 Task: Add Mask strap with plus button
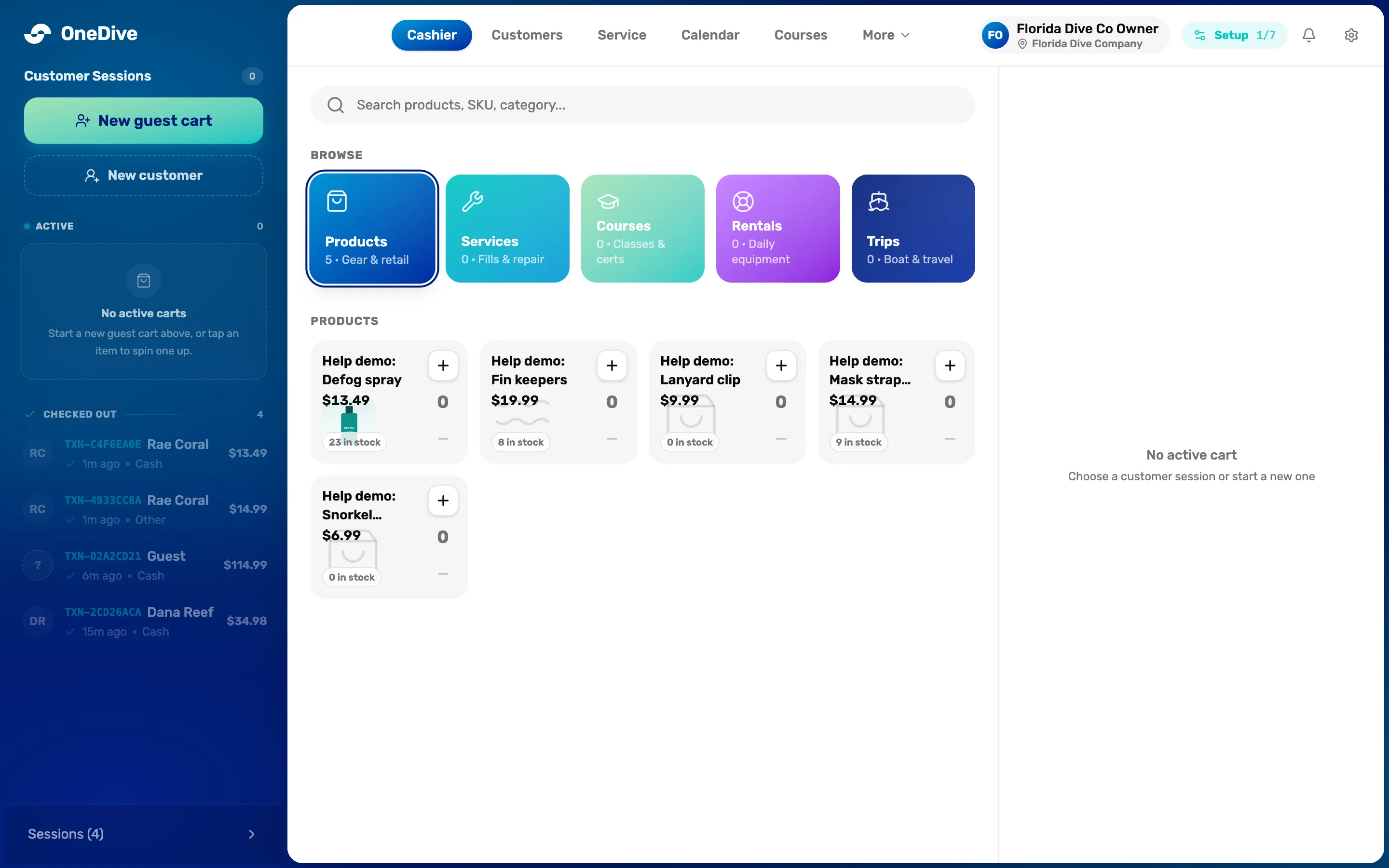(x=950, y=365)
